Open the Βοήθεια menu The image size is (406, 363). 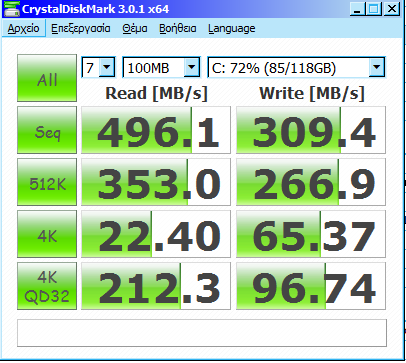tap(178, 28)
